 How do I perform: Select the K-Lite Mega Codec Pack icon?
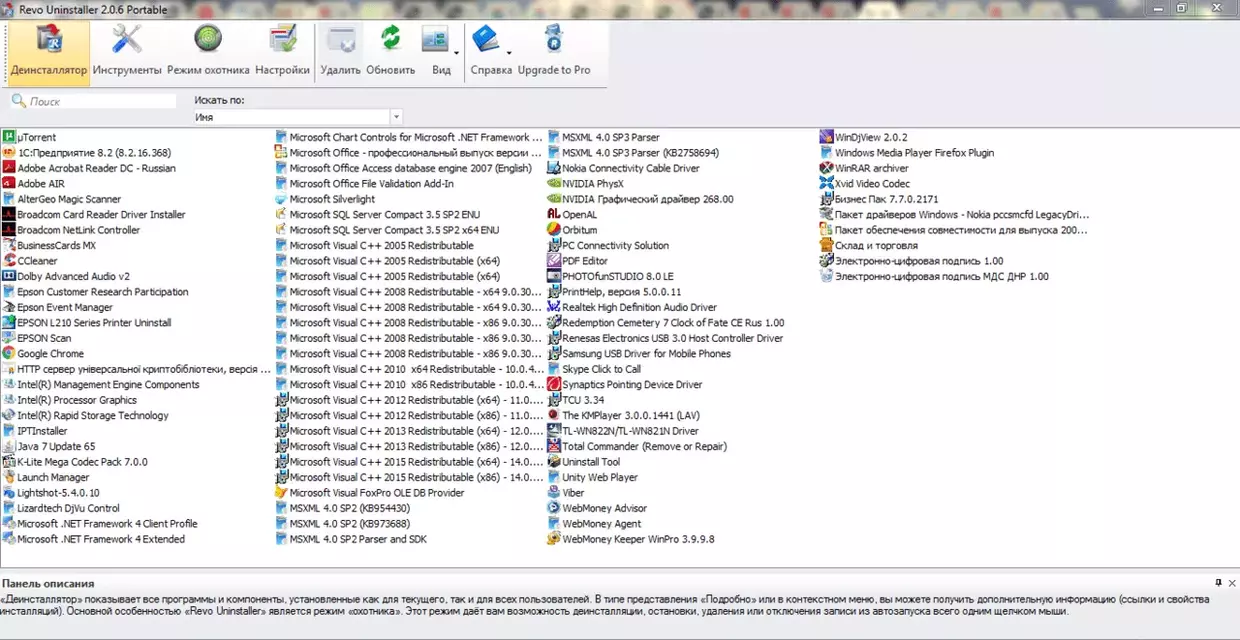8,462
